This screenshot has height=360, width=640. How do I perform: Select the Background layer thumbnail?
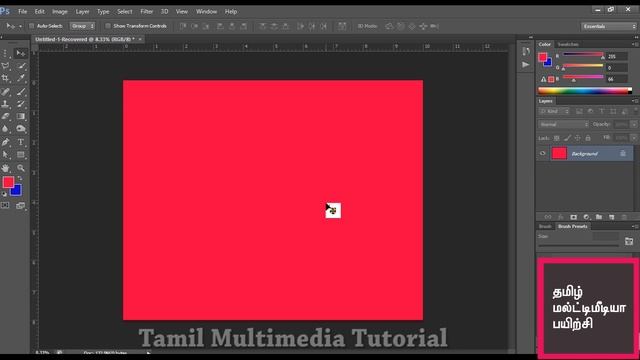[x=559, y=153]
